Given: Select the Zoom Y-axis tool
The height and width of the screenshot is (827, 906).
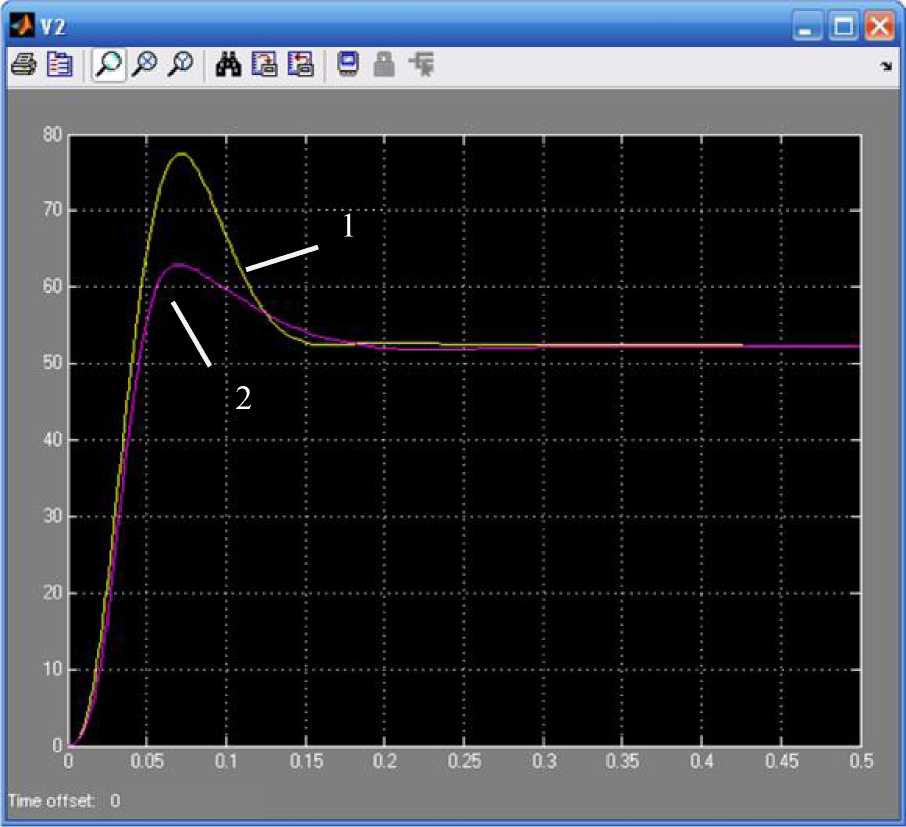Looking at the screenshot, I should [x=180, y=64].
